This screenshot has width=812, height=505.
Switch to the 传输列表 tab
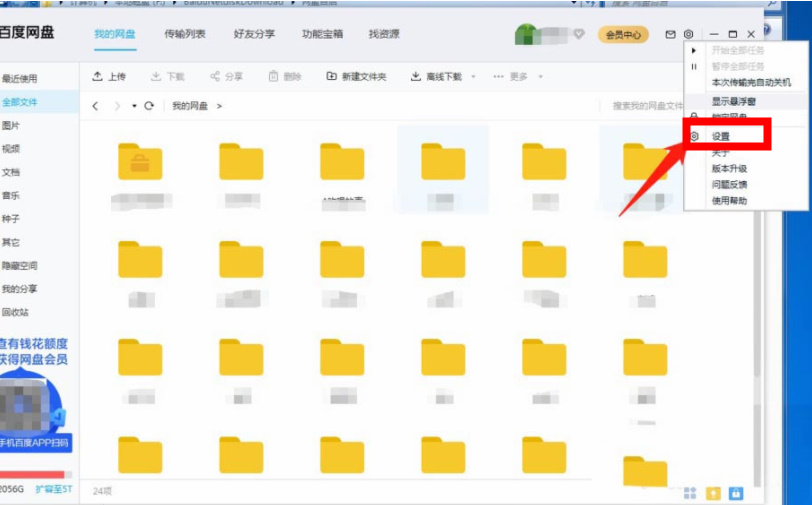click(x=185, y=34)
